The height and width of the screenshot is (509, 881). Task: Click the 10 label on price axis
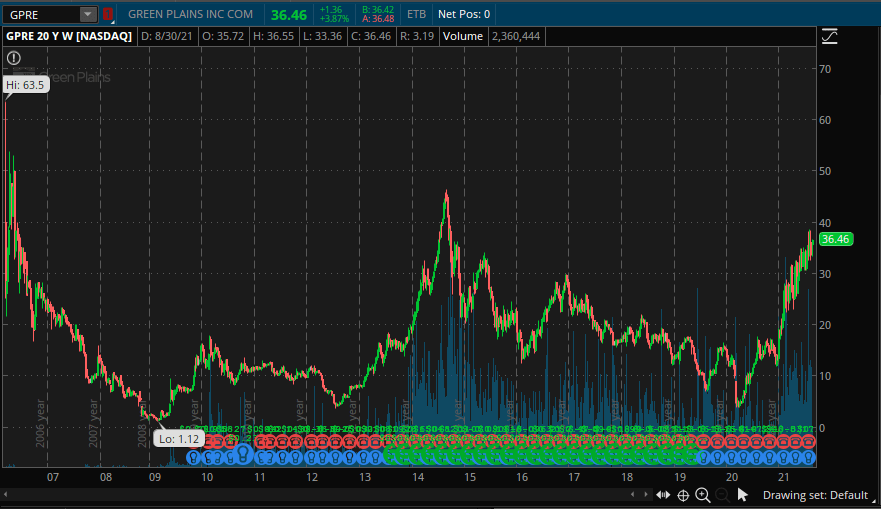825,376
